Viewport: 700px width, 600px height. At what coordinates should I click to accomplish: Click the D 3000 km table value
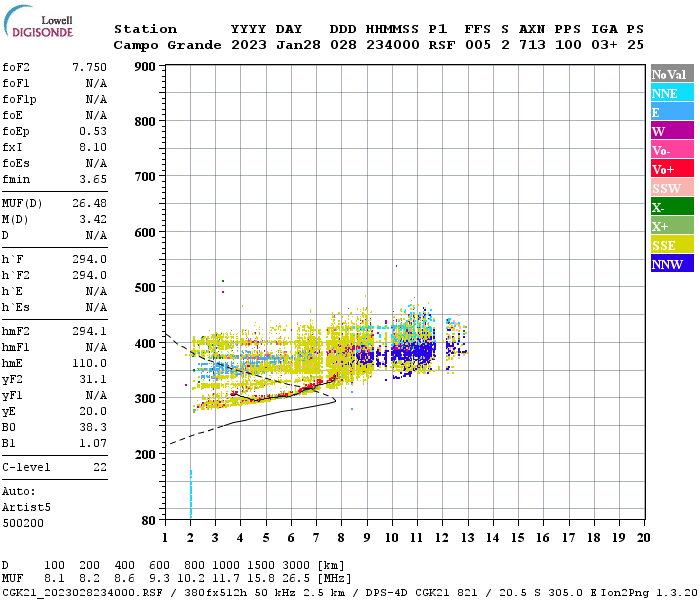296,565
